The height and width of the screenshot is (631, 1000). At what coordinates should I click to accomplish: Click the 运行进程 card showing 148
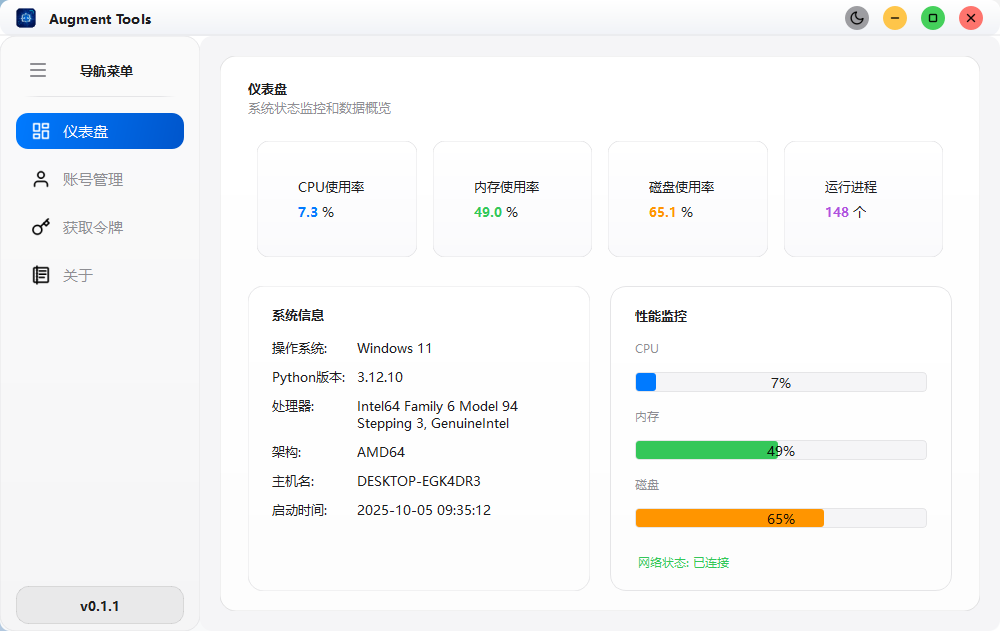tap(863, 199)
